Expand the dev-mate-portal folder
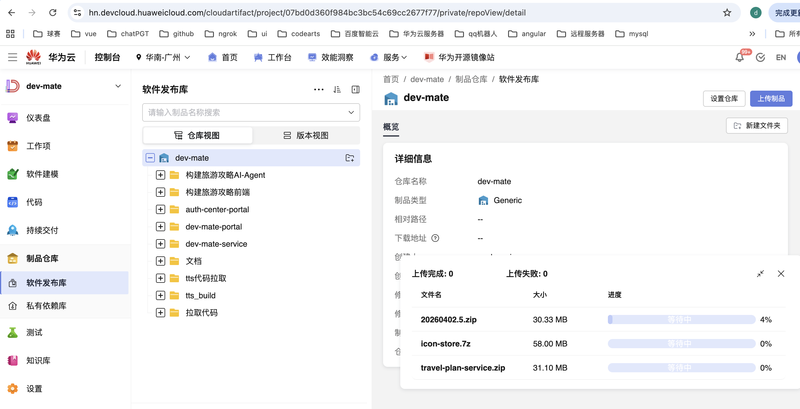Image resolution: width=800 pixels, height=409 pixels. point(160,226)
